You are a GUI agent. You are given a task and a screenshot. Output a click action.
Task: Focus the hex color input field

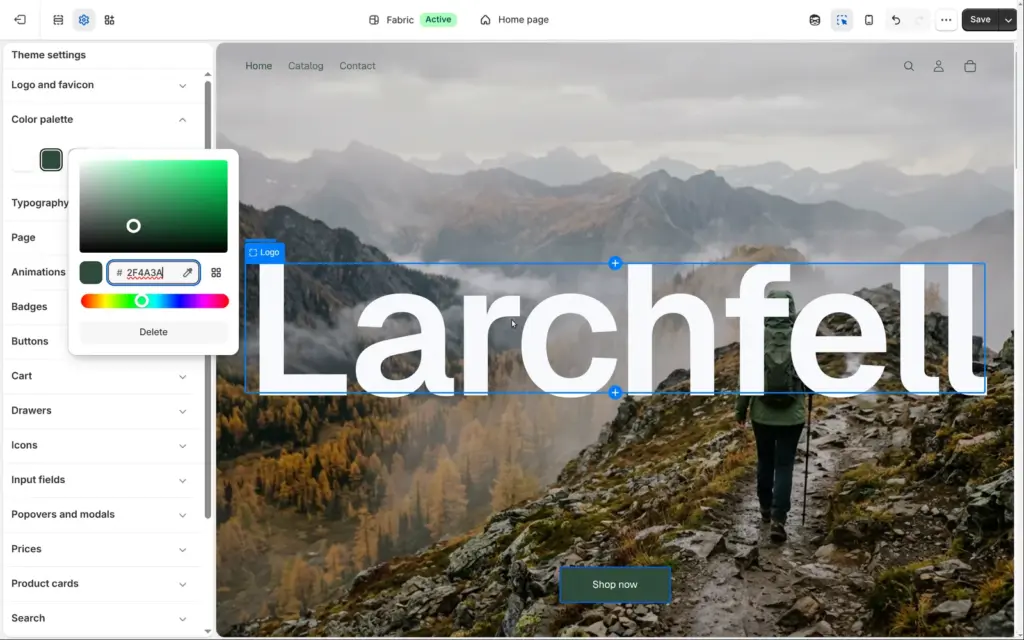(x=153, y=272)
